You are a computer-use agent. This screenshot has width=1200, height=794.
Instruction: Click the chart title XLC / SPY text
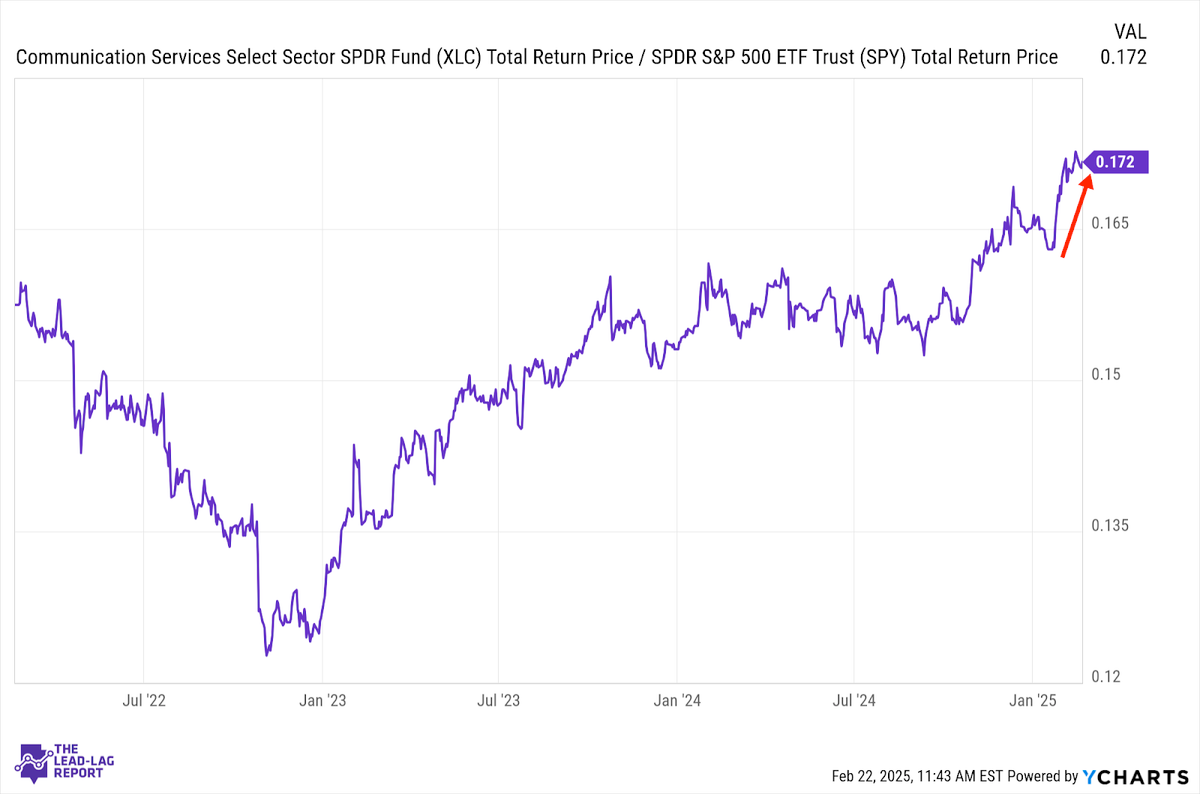pyautogui.click(x=537, y=57)
